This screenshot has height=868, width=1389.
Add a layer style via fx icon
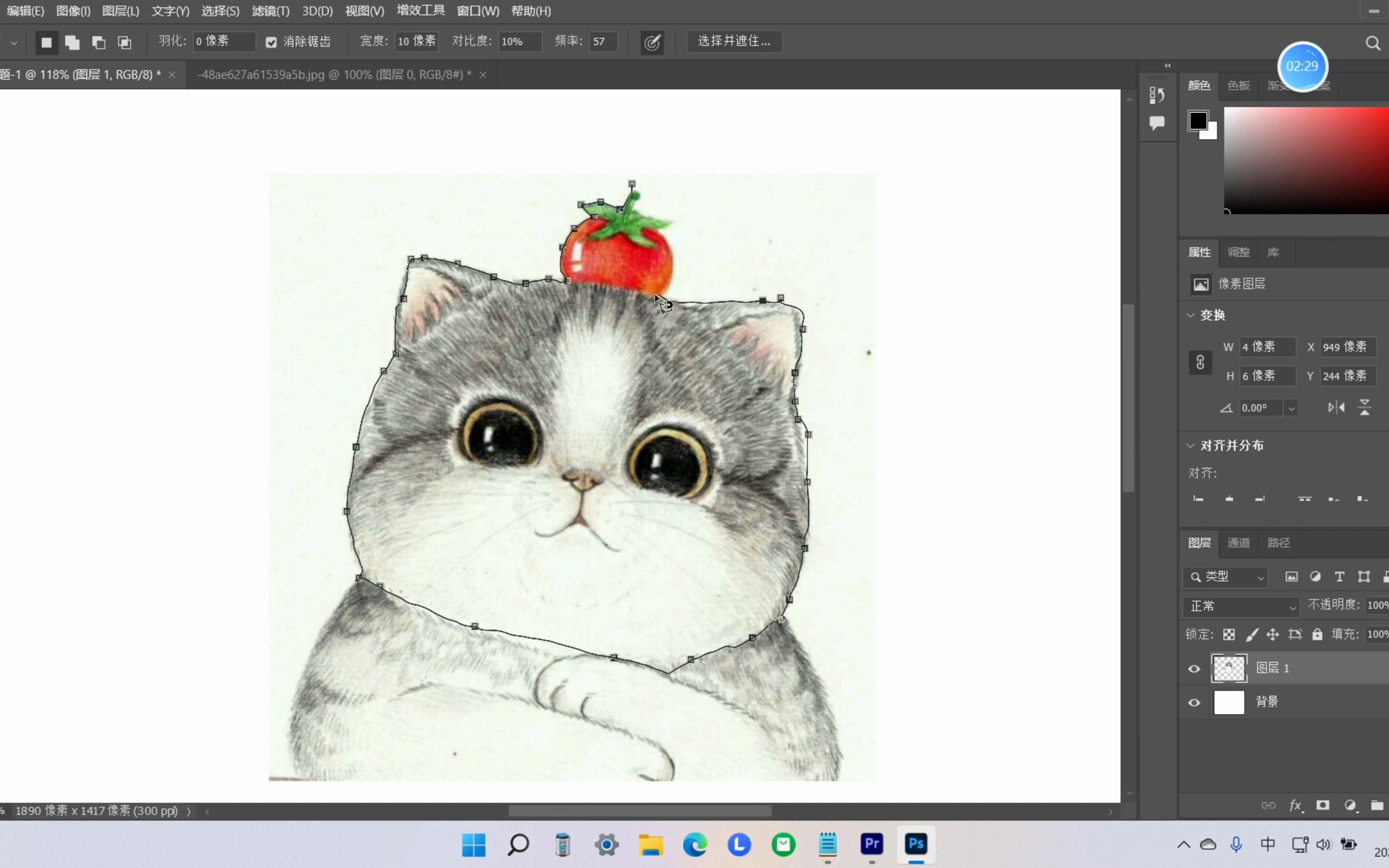click(1296, 805)
